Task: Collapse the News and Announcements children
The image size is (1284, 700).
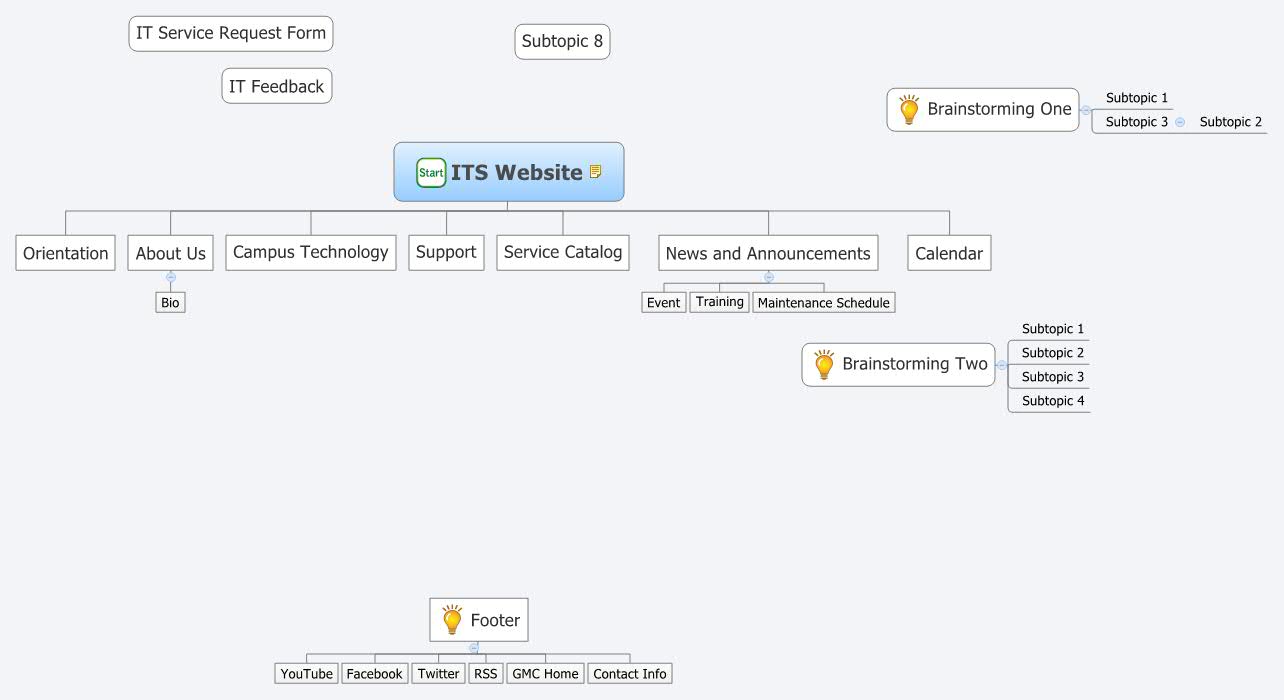Action: click(767, 277)
